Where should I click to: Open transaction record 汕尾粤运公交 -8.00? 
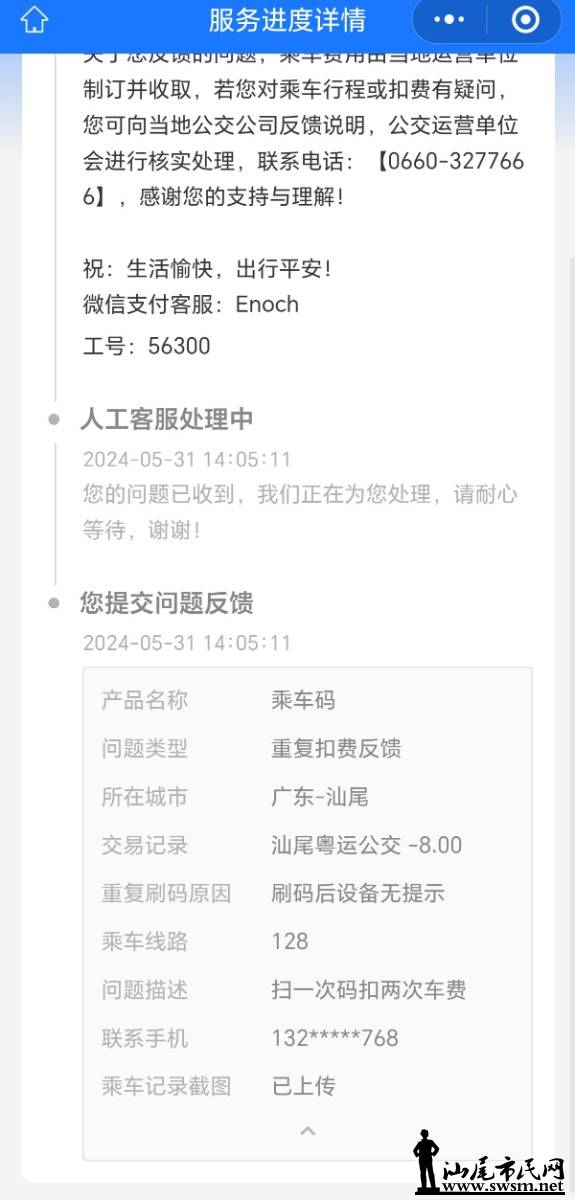coord(367,845)
